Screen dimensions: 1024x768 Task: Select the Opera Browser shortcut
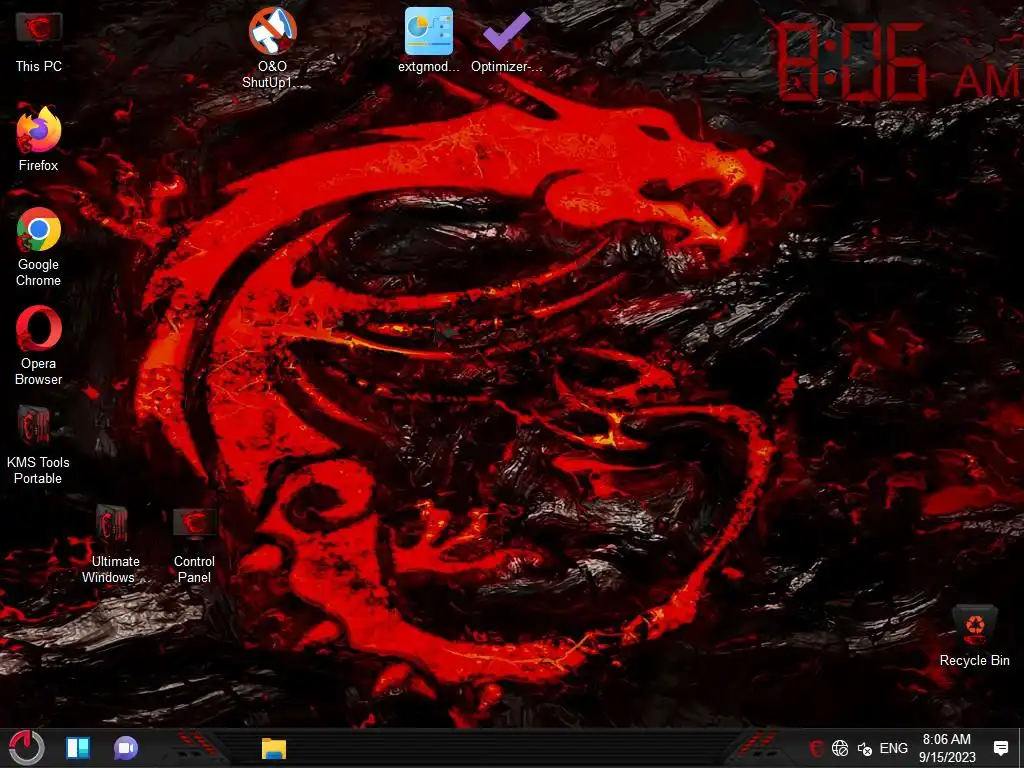[x=39, y=346]
